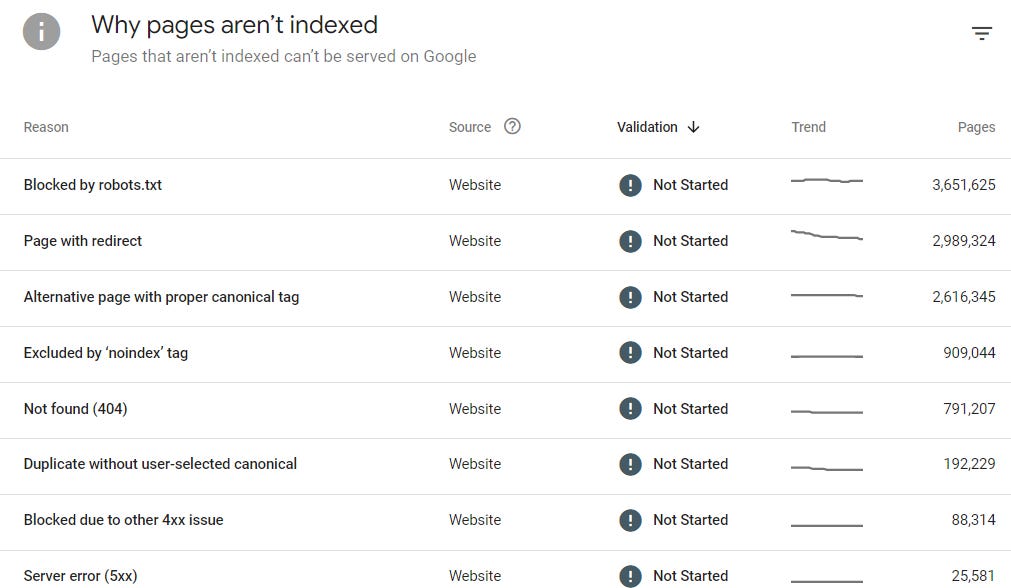Click Not Started status for Not found (404)

point(691,409)
